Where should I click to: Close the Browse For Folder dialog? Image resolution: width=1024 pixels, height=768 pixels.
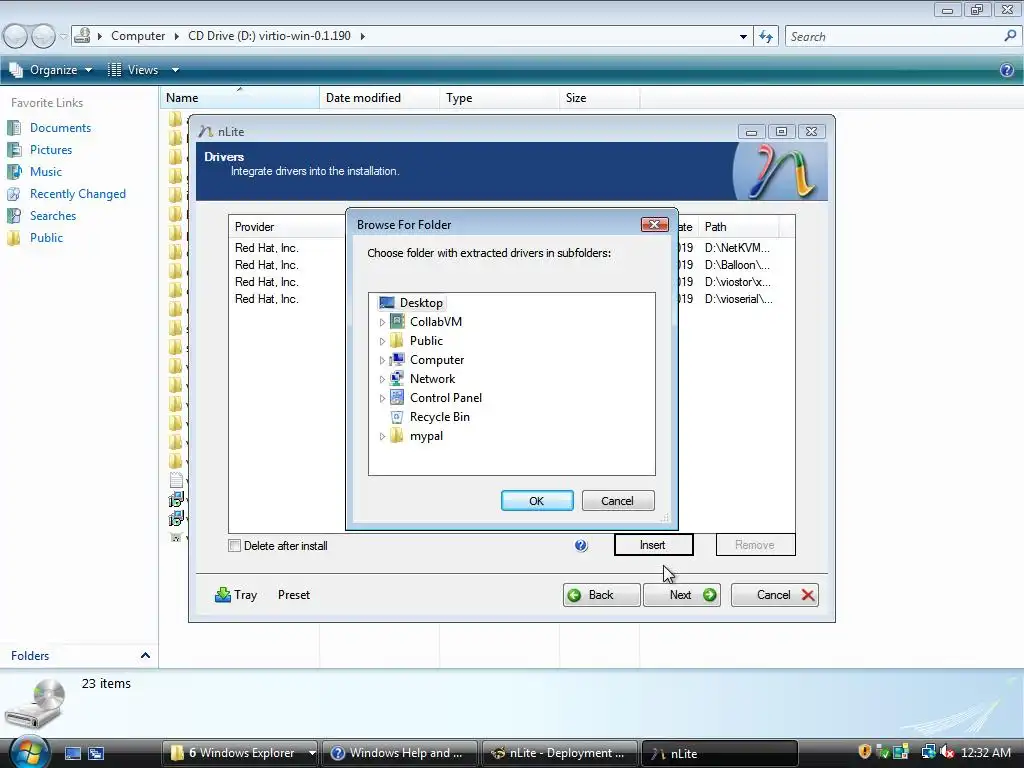point(654,225)
